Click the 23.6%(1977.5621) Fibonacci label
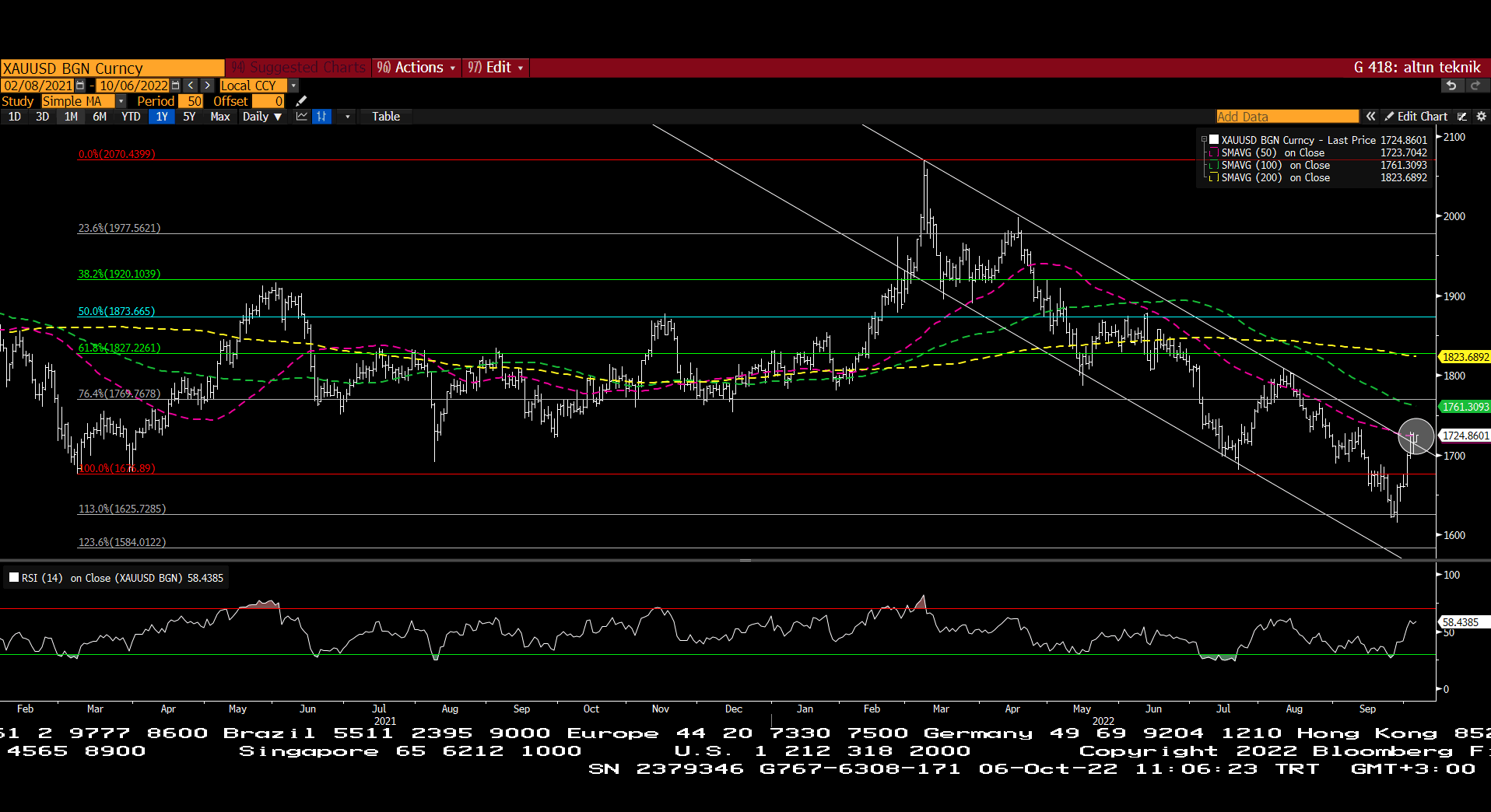Image resolution: width=1491 pixels, height=812 pixels. coord(119,228)
